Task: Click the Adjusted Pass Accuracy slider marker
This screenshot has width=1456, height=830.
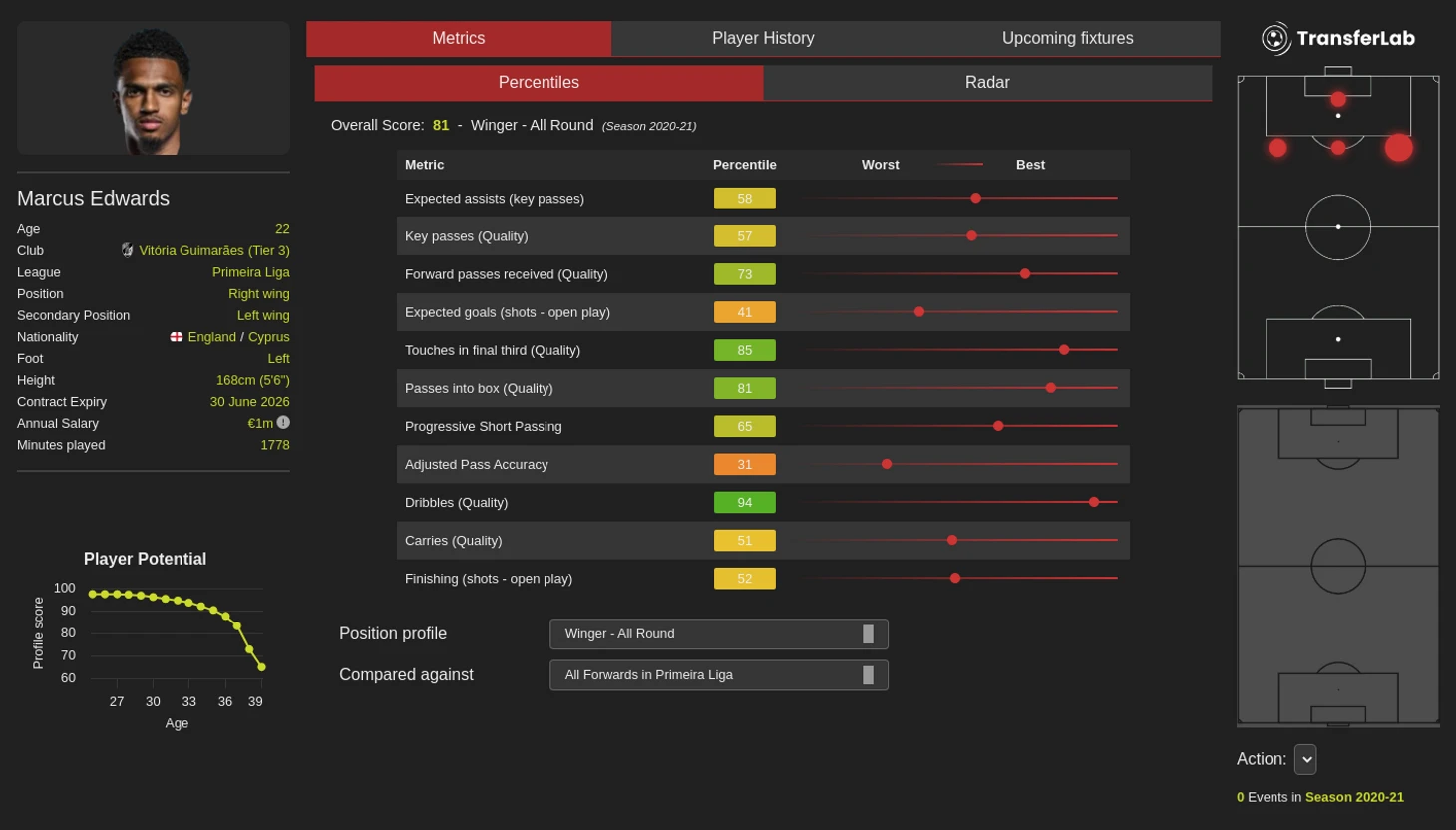Action: pos(887,464)
